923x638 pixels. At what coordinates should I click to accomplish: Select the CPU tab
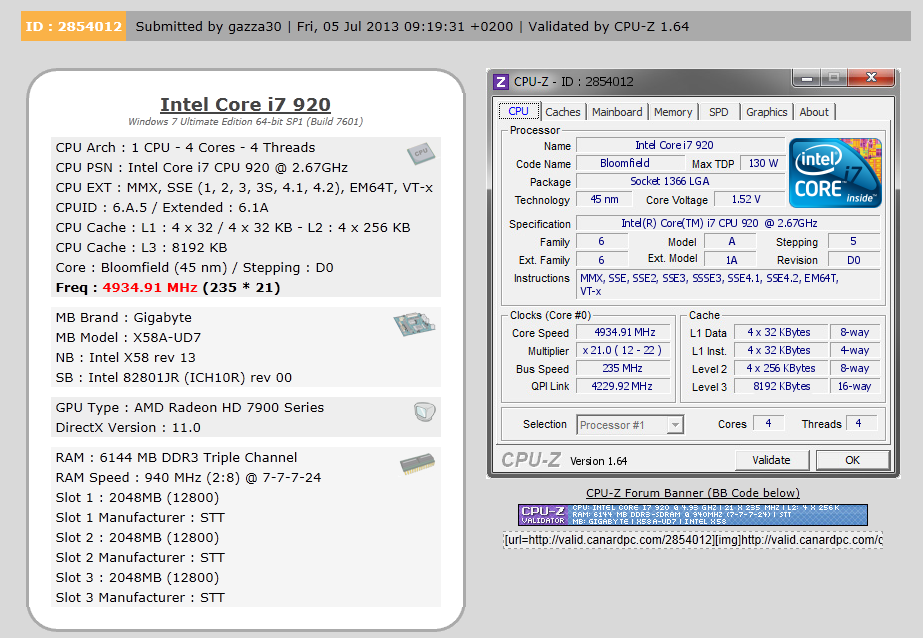tap(519, 111)
